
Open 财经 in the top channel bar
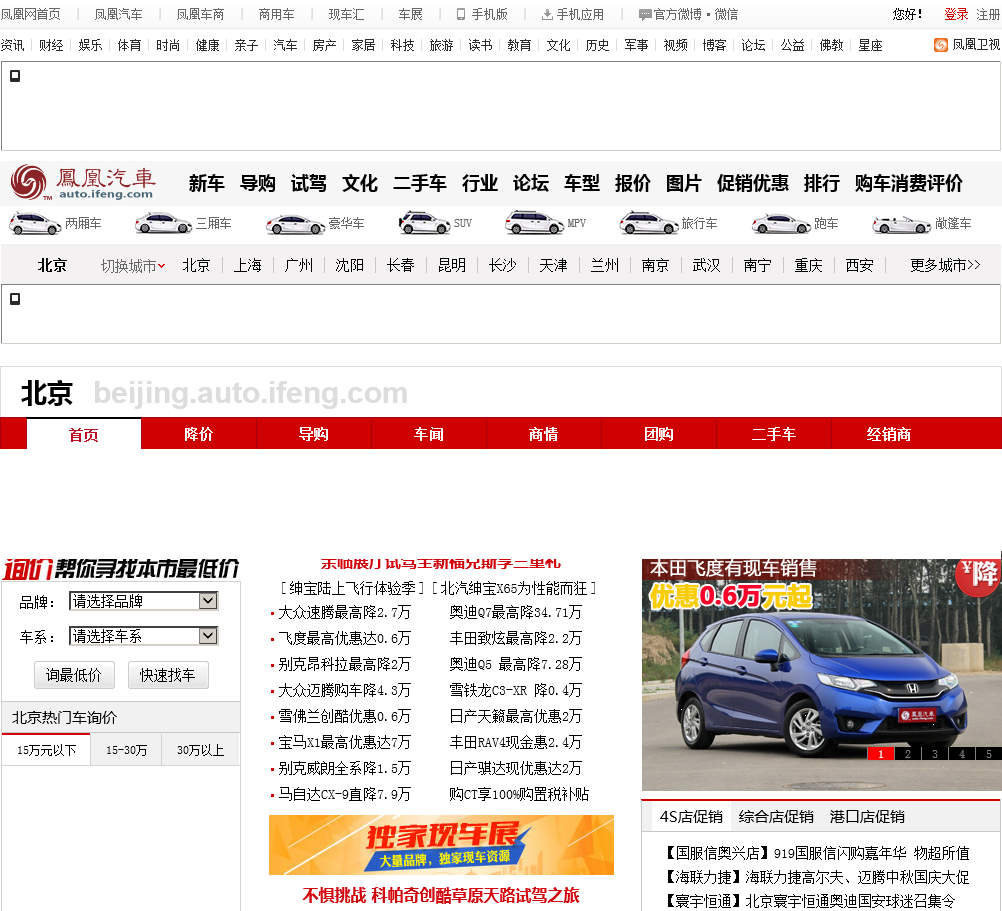pos(51,45)
